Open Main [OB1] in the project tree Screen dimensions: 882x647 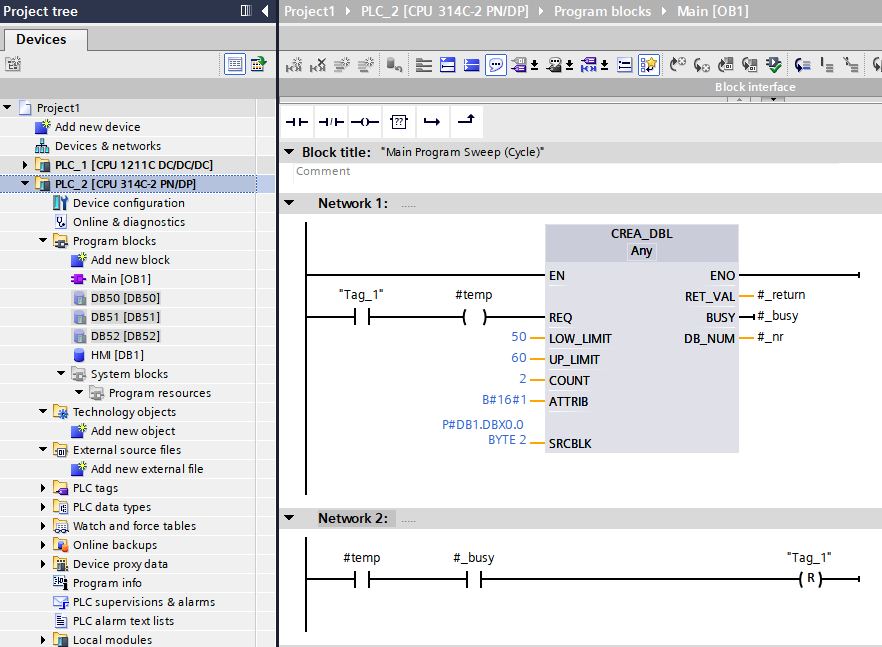coord(120,279)
